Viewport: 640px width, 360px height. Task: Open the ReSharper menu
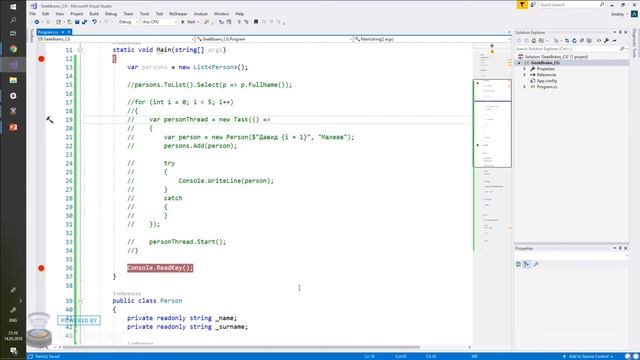(178, 14)
